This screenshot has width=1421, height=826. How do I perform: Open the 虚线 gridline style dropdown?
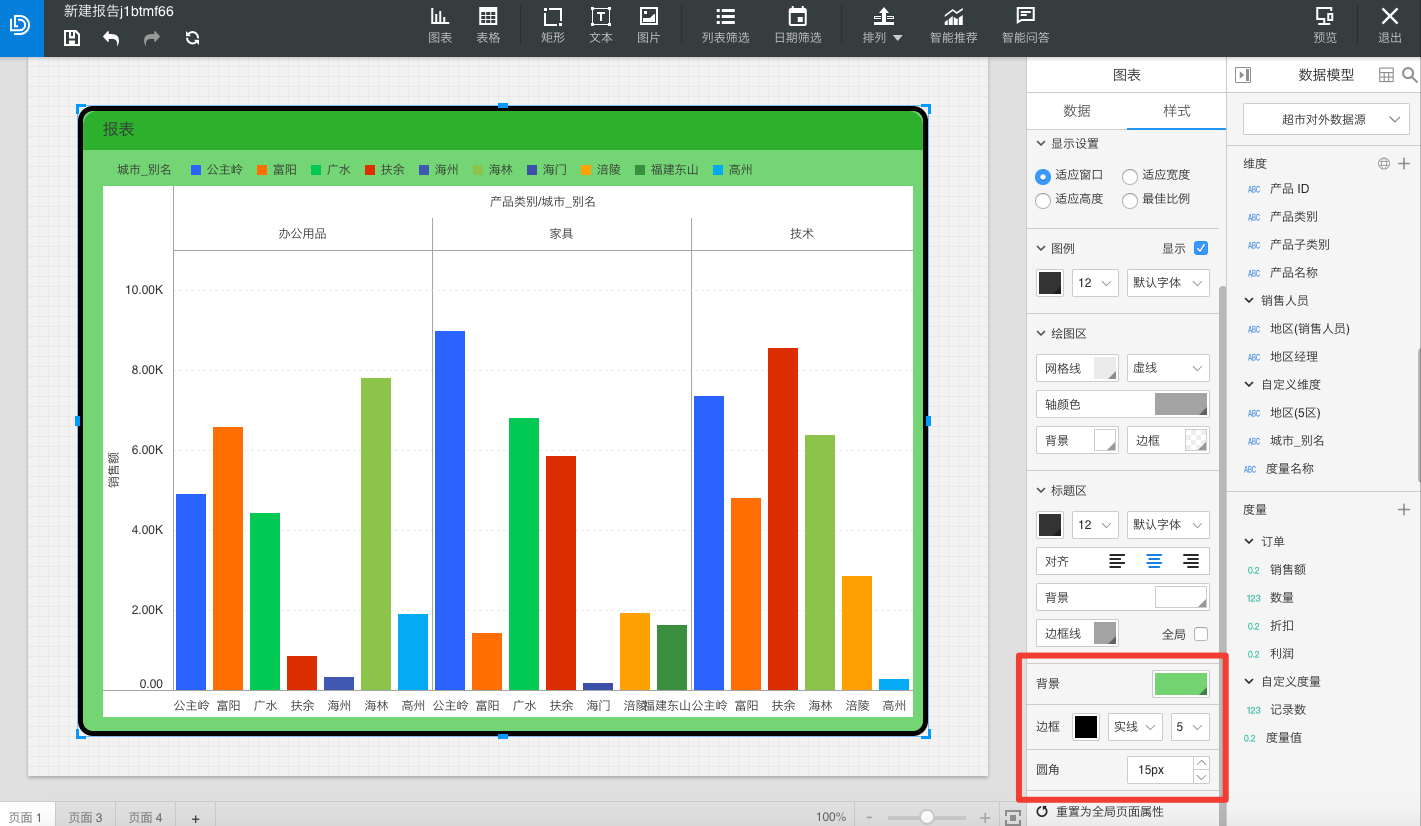1168,368
